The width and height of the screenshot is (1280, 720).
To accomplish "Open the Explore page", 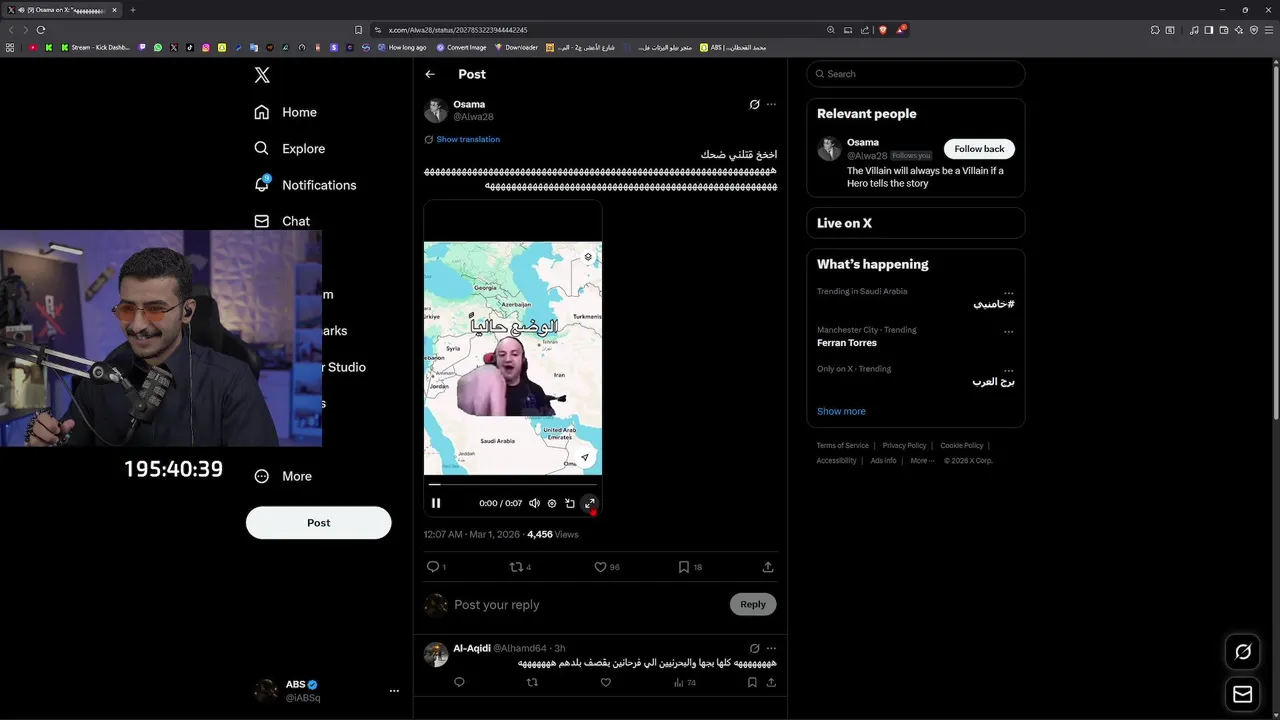I will (289, 148).
